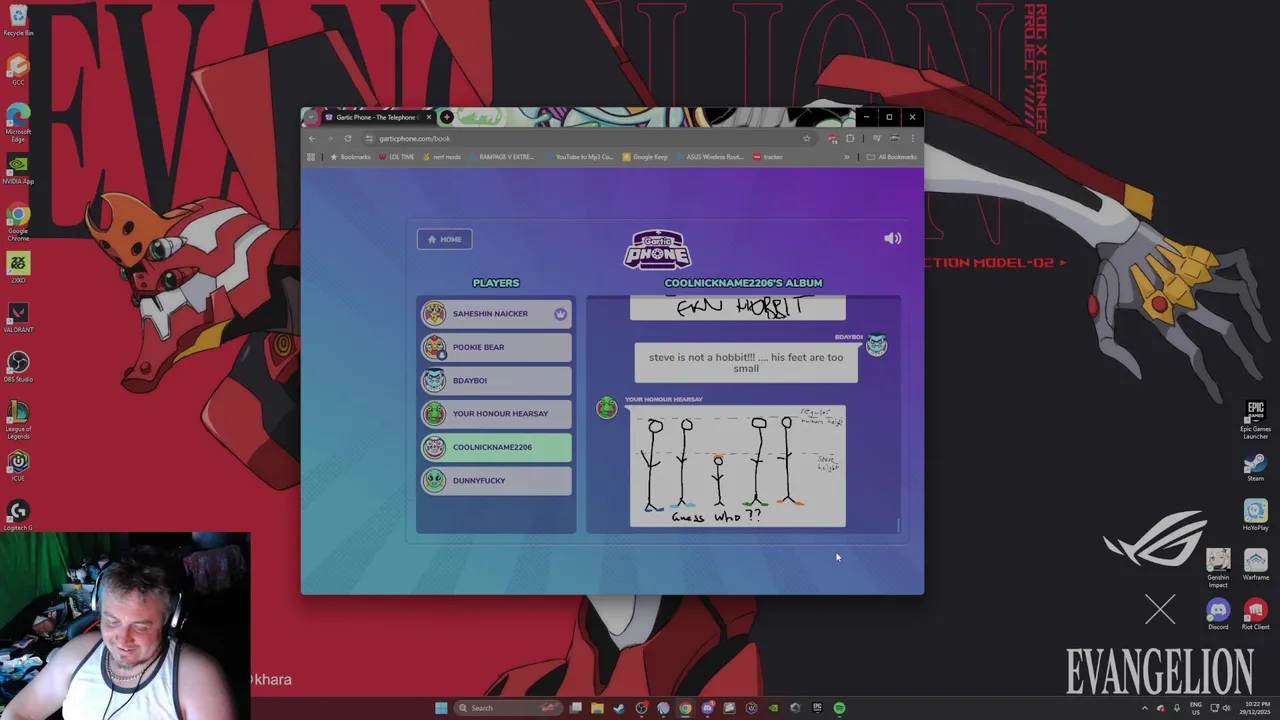Open Spotify from the taskbar
Screen dimensions: 1280x720
(x=839, y=708)
